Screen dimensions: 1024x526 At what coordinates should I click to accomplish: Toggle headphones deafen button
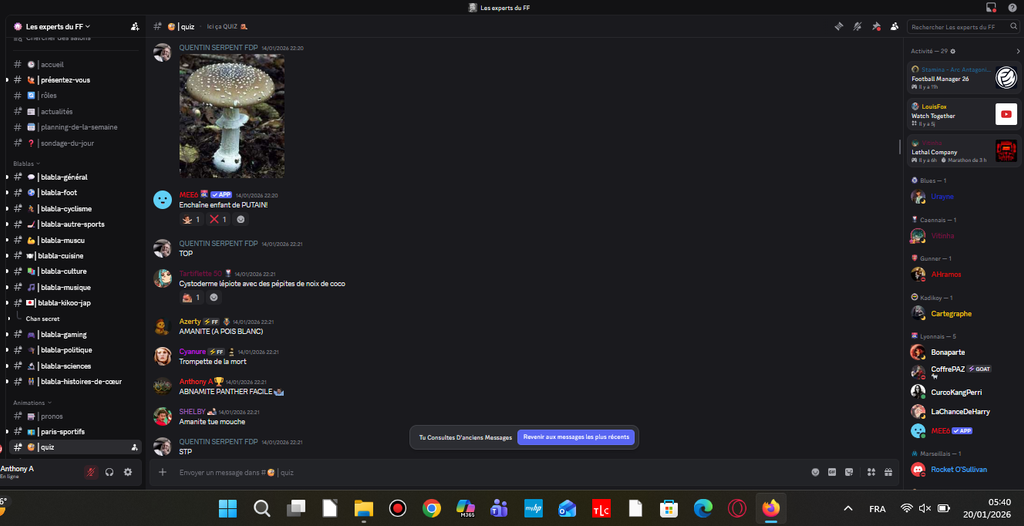coord(109,472)
